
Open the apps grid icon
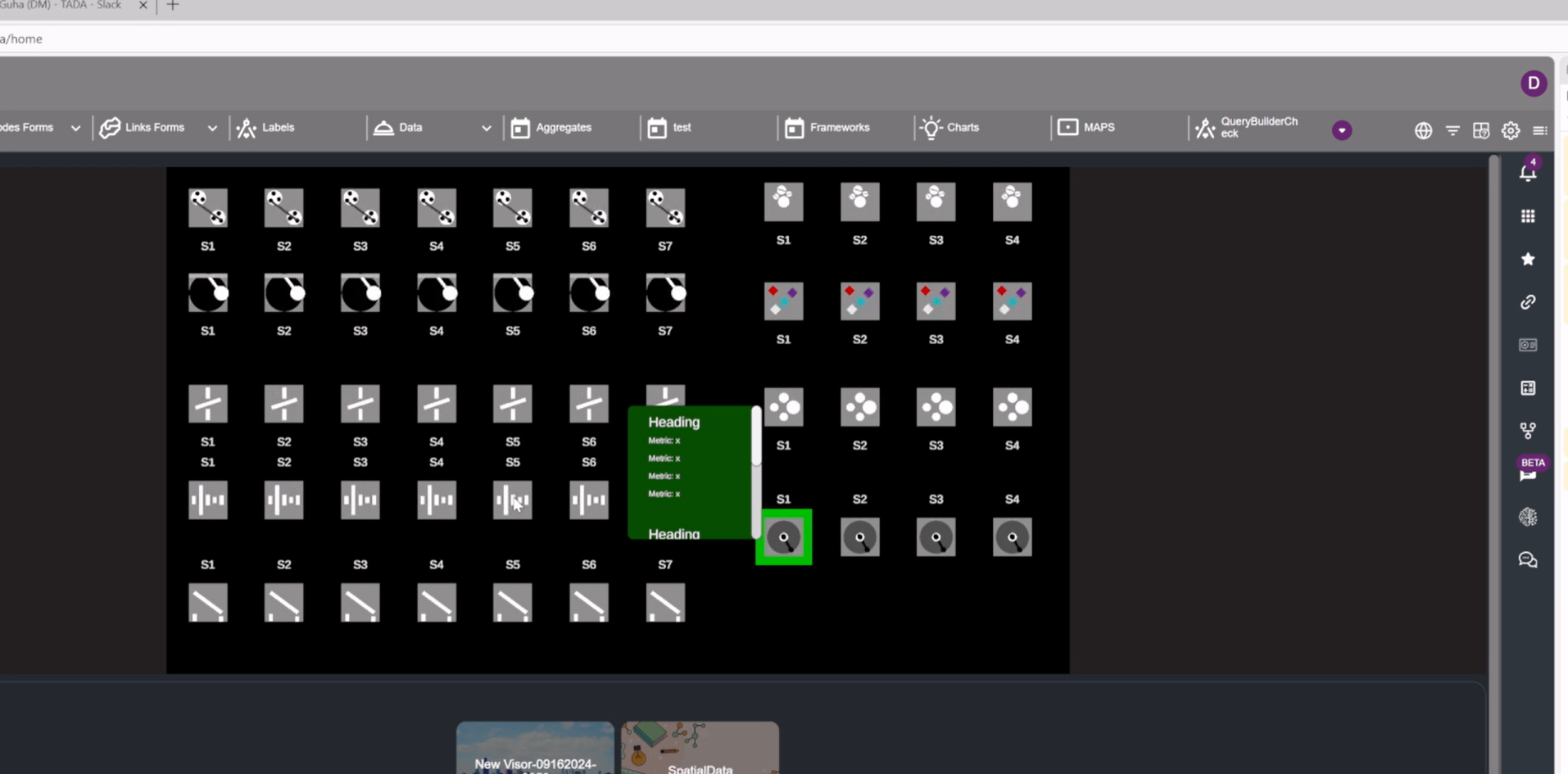coord(1528,216)
